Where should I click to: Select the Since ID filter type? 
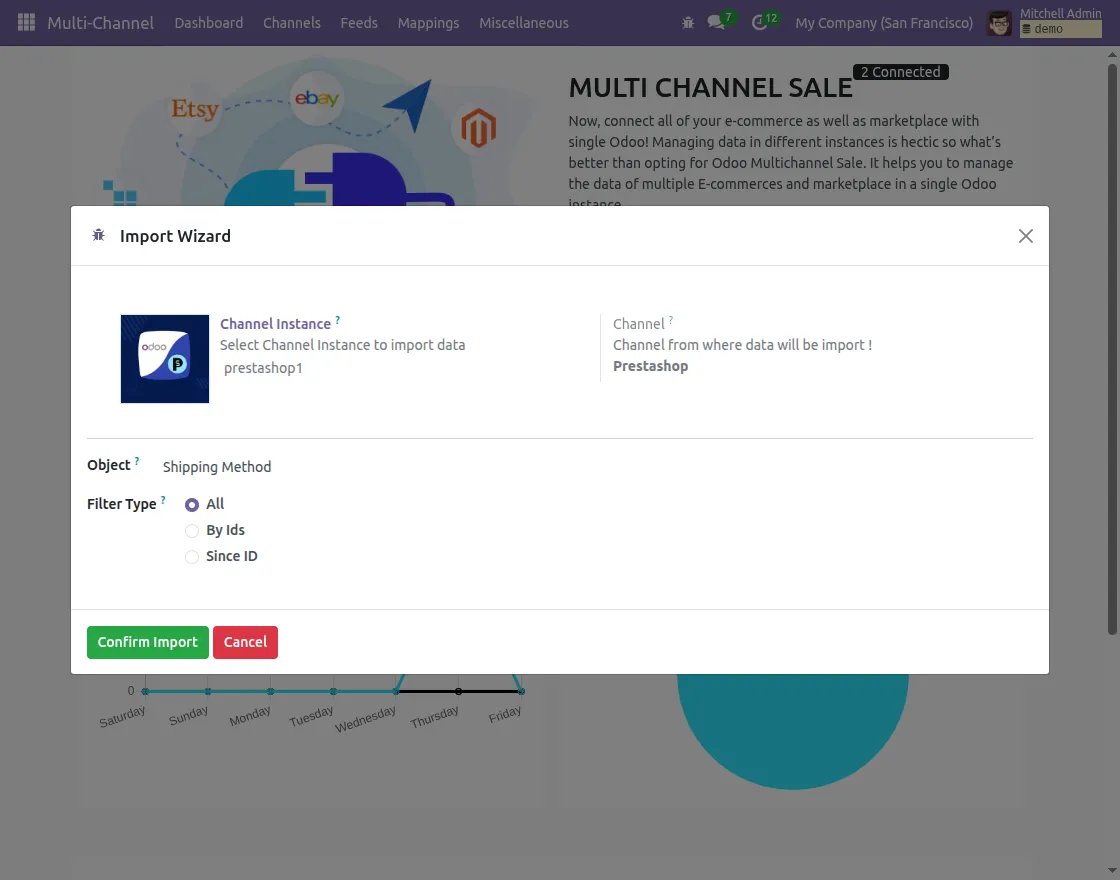(191, 557)
